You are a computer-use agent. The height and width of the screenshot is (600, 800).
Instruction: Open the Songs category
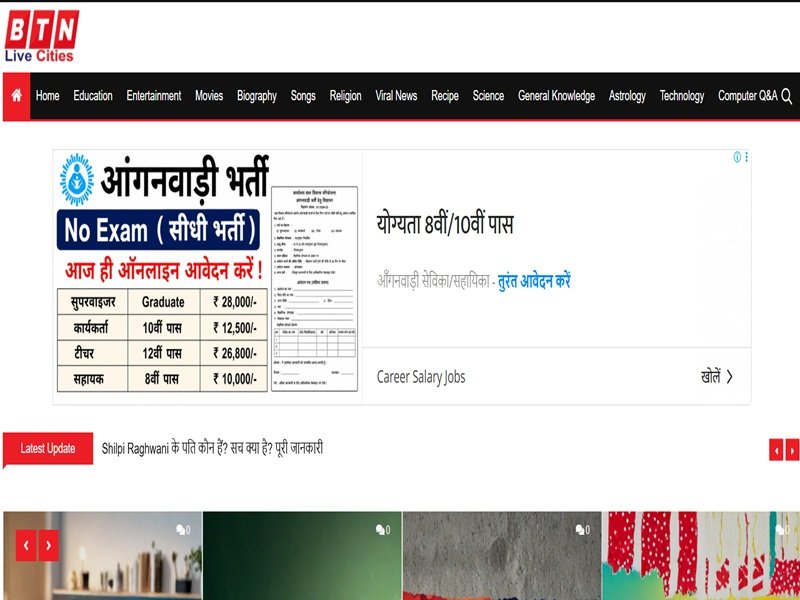303,96
